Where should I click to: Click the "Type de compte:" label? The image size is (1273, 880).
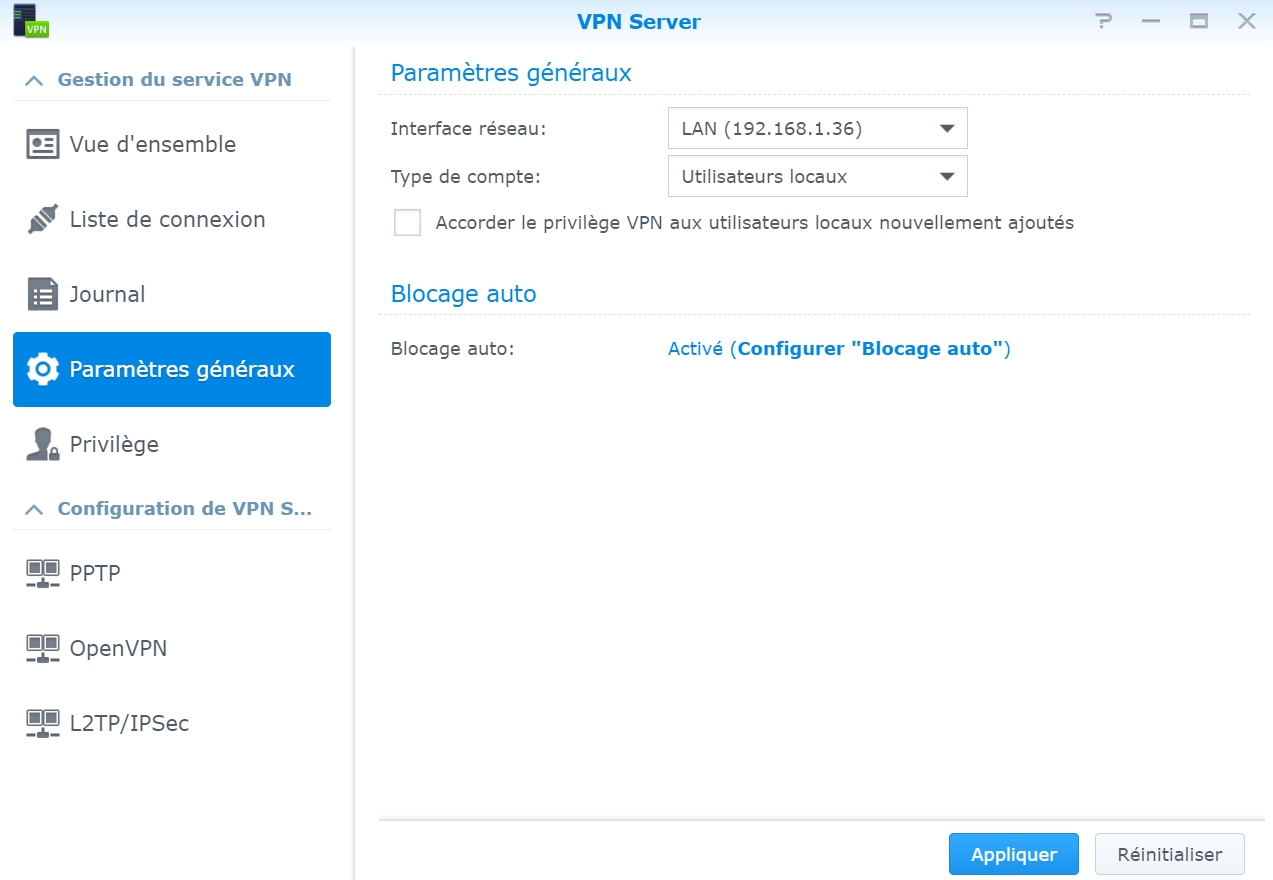pos(465,177)
